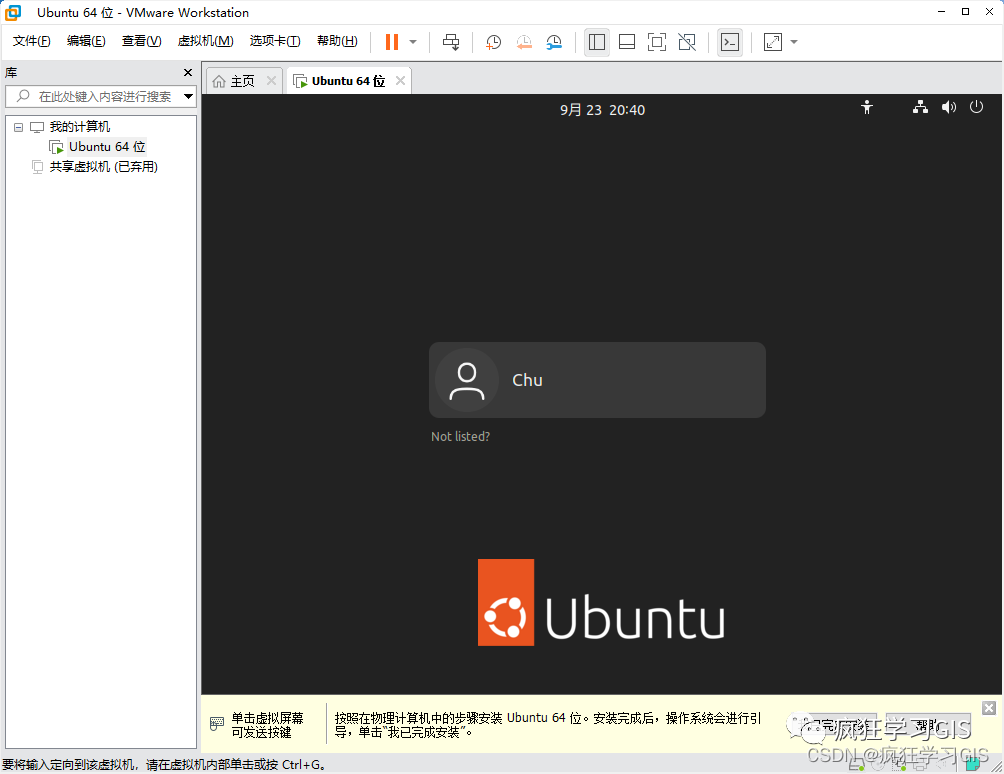Open stretch display dropdown arrow
The height and width of the screenshot is (774, 1004).
(x=794, y=42)
